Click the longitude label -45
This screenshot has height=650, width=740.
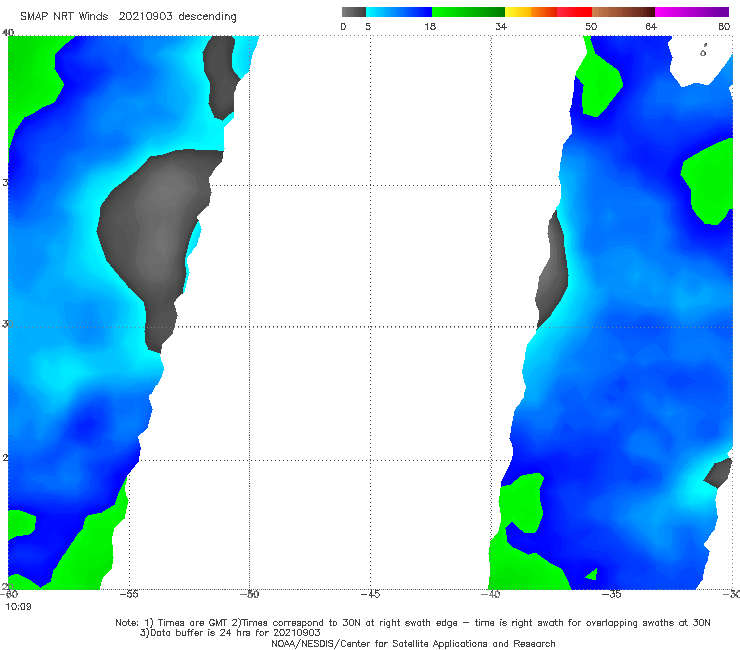(x=370, y=594)
